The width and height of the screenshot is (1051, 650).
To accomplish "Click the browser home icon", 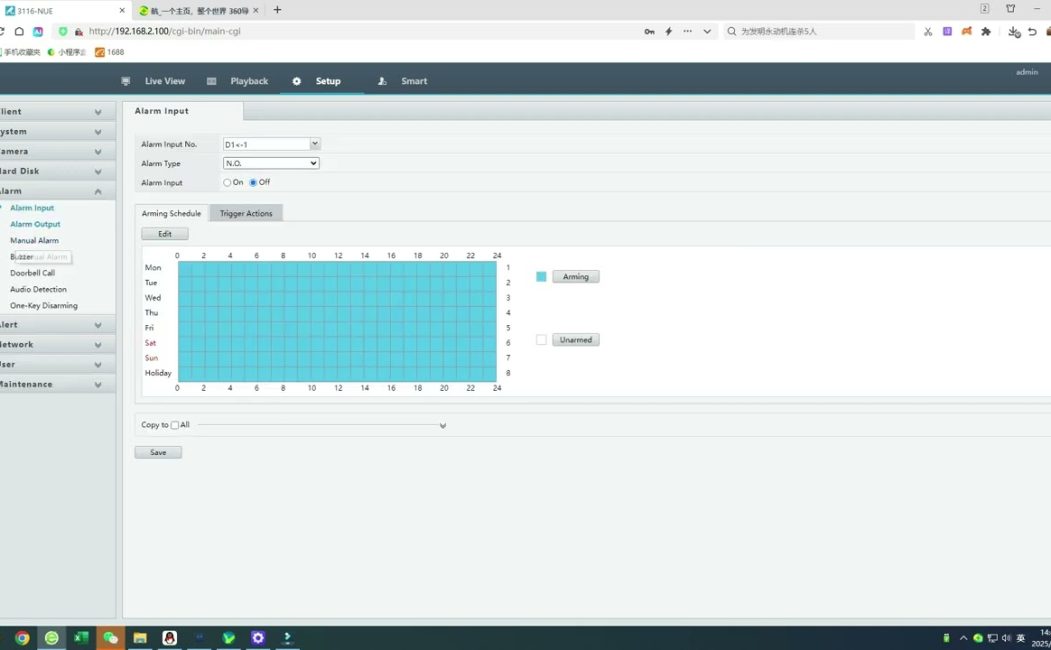I will tap(19, 31).
